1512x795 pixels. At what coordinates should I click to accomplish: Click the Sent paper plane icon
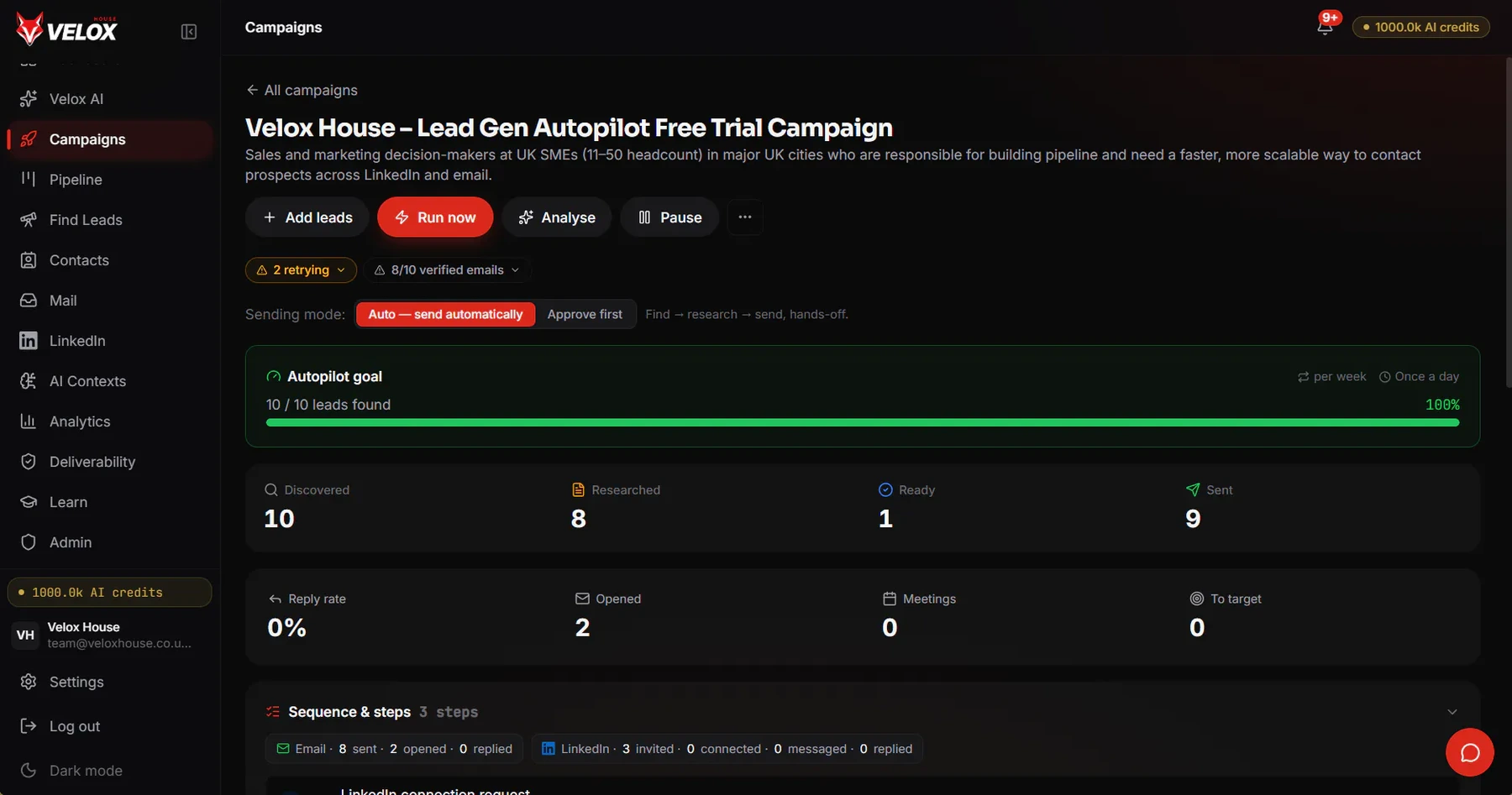(x=1193, y=490)
